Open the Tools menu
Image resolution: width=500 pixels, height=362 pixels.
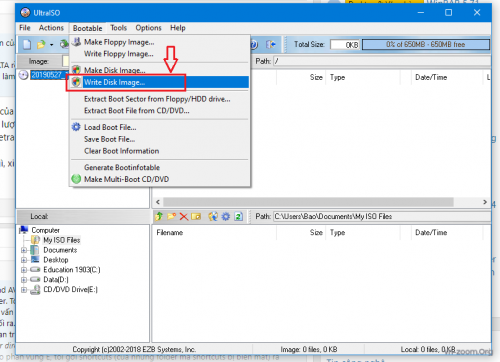(x=118, y=28)
